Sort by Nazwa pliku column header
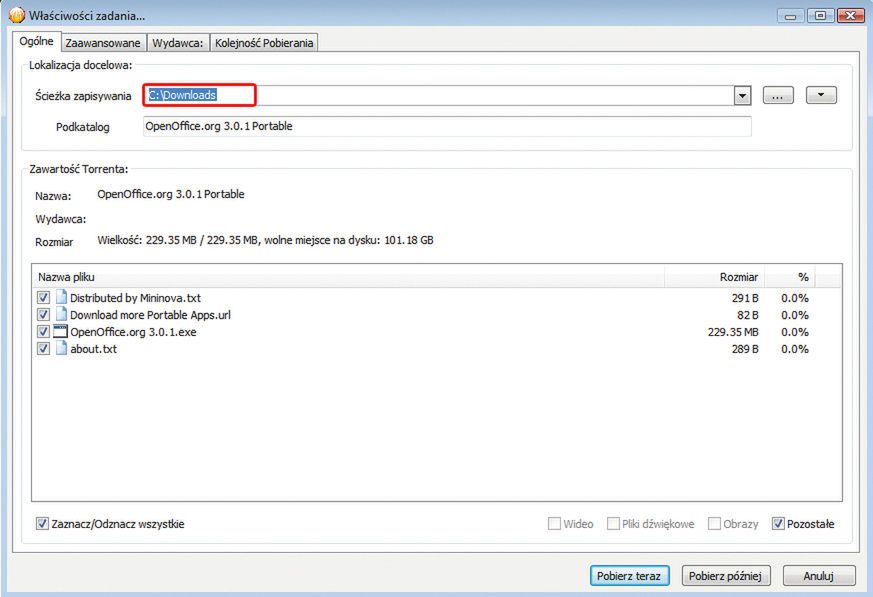This screenshot has width=873, height=597. (x=348, y=277)
